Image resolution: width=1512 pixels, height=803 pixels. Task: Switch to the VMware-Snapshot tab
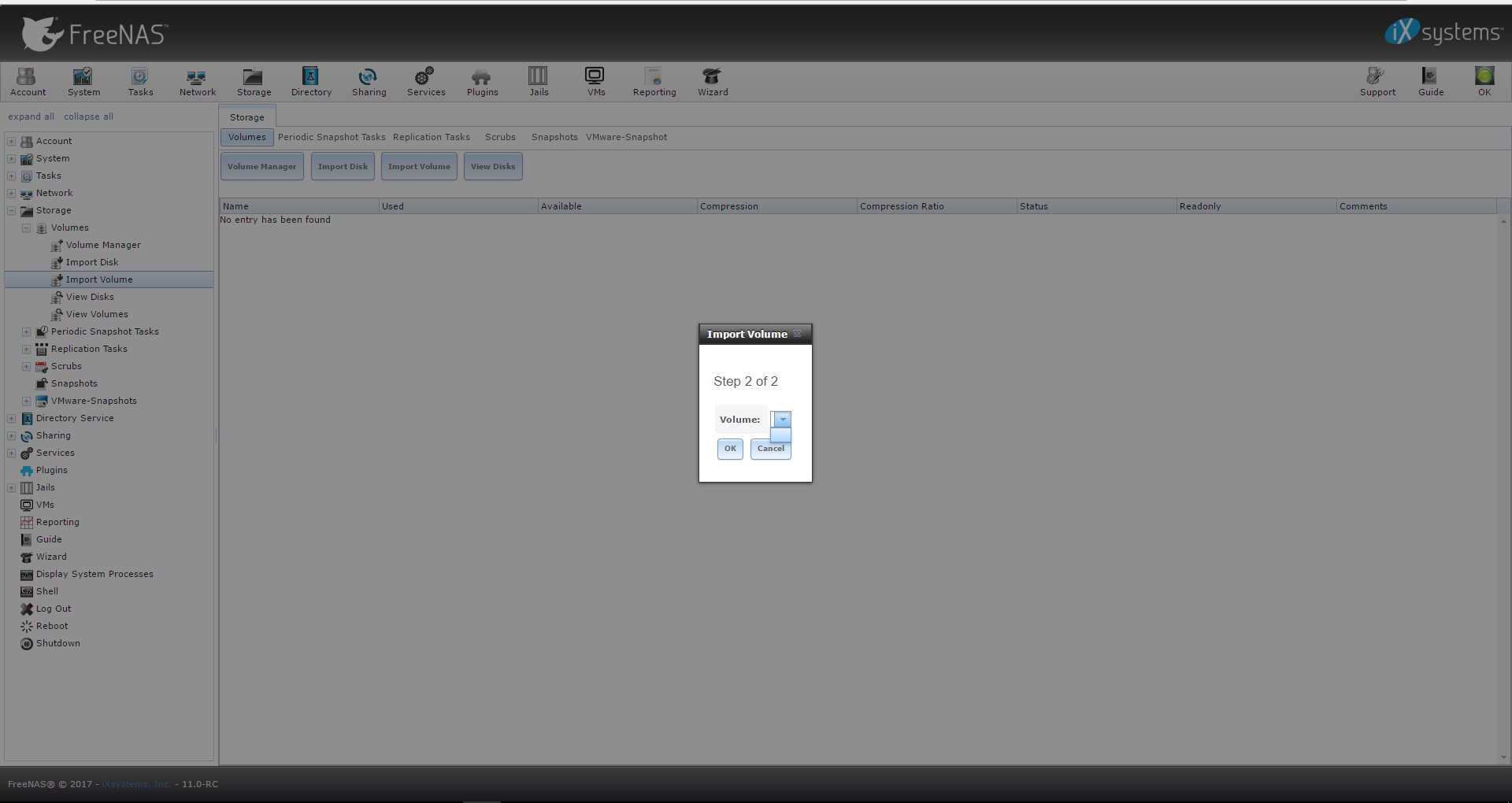626,137
